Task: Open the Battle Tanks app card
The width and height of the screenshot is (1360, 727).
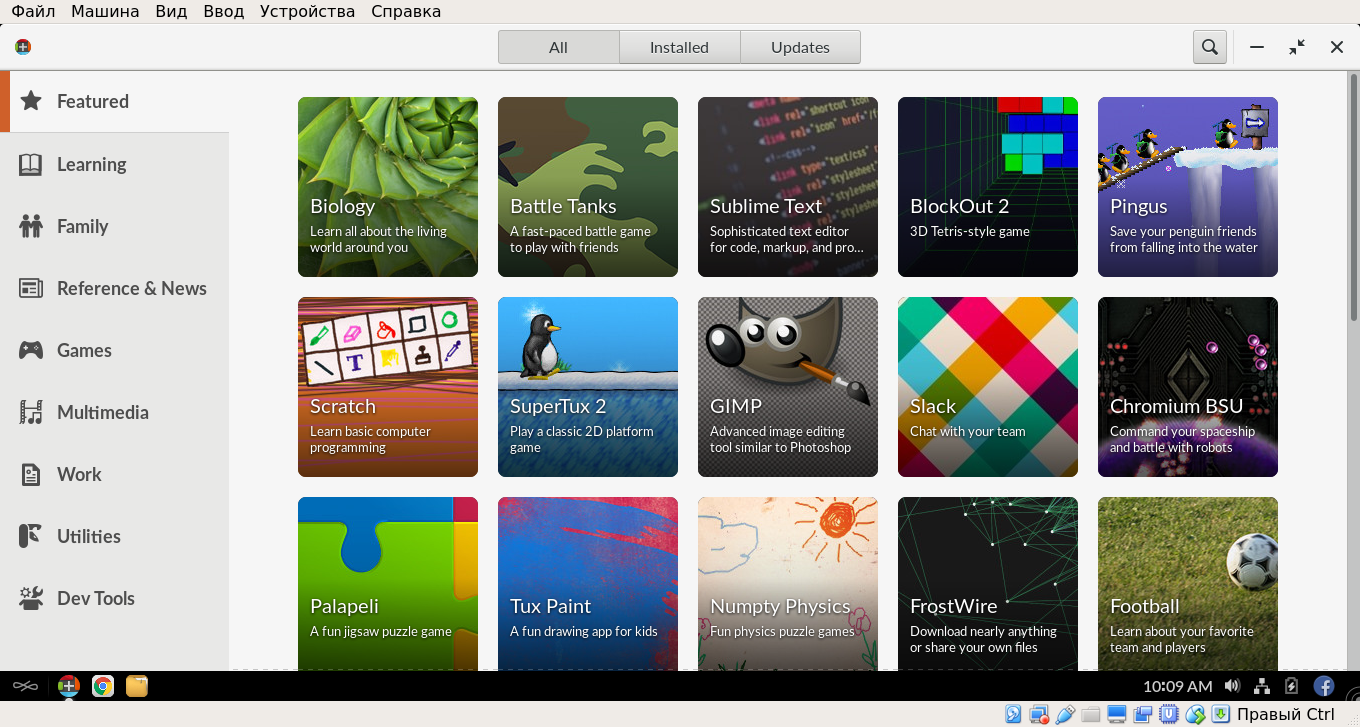Action: tap(588, 187)
